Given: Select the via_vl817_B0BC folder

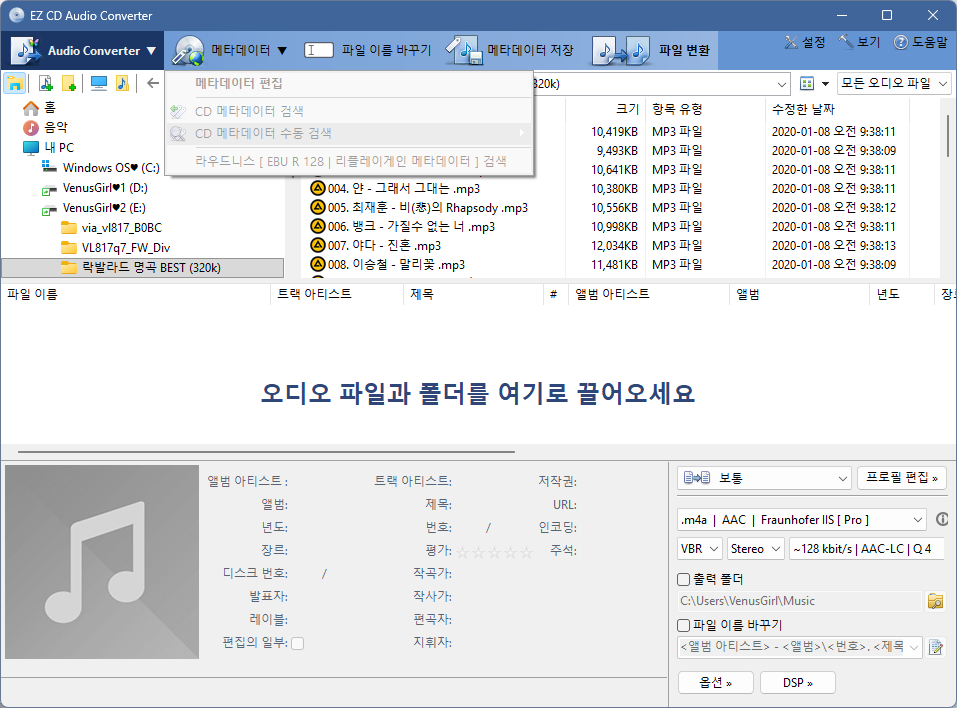Looking at the screenshot, I should 112,228.
